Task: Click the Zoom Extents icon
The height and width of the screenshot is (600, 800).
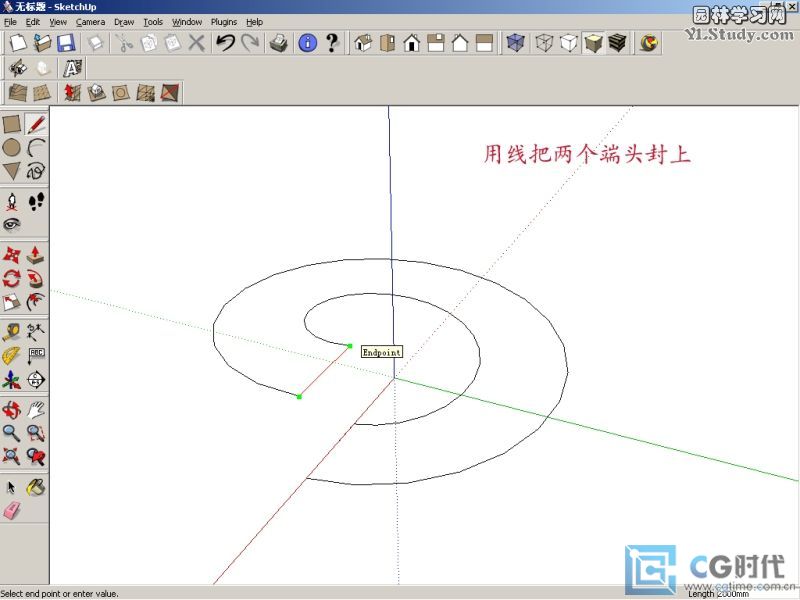Action: point(11,456)
